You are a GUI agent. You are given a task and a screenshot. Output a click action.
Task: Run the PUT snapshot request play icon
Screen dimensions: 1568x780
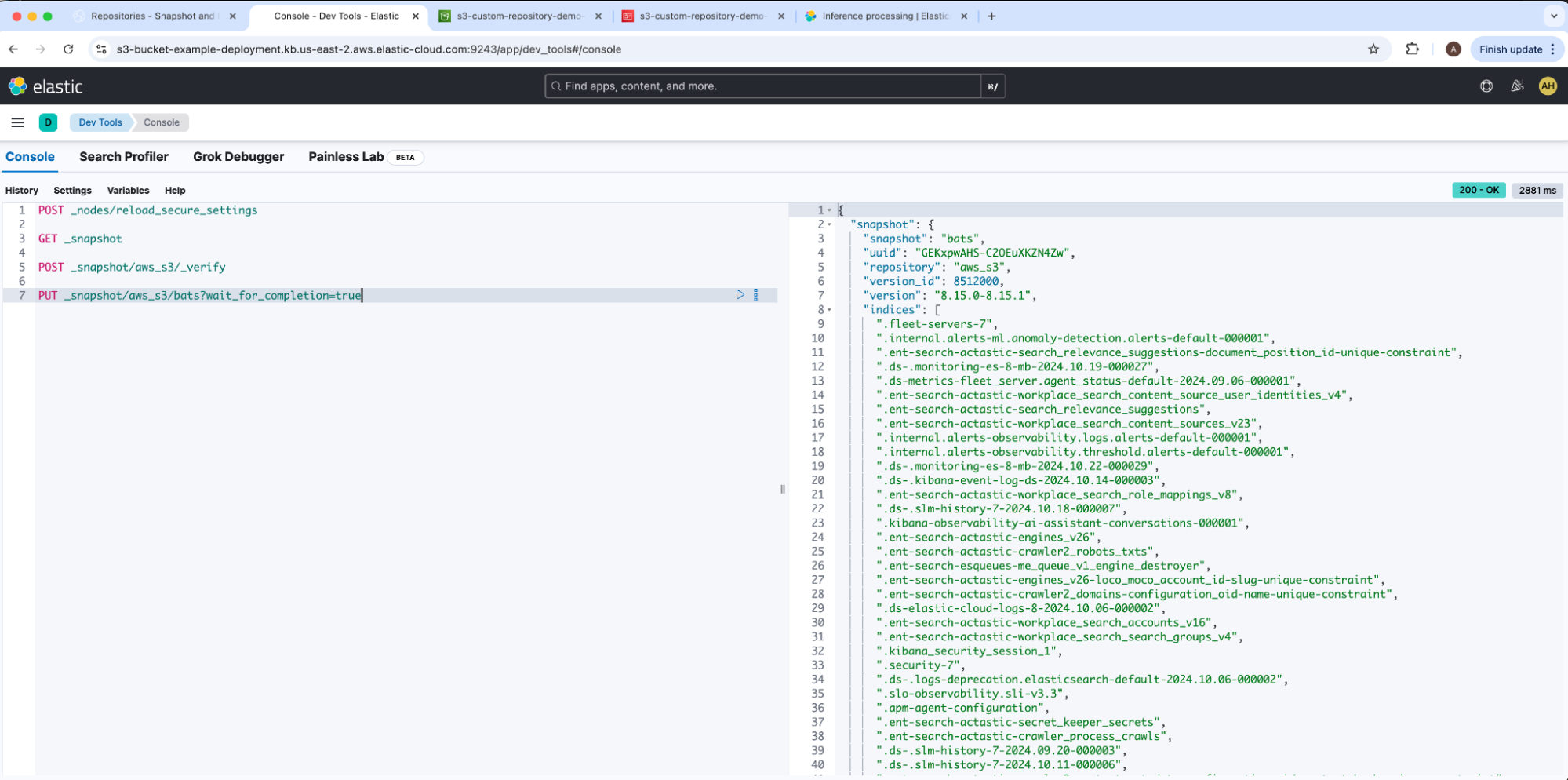pos(740,295)
